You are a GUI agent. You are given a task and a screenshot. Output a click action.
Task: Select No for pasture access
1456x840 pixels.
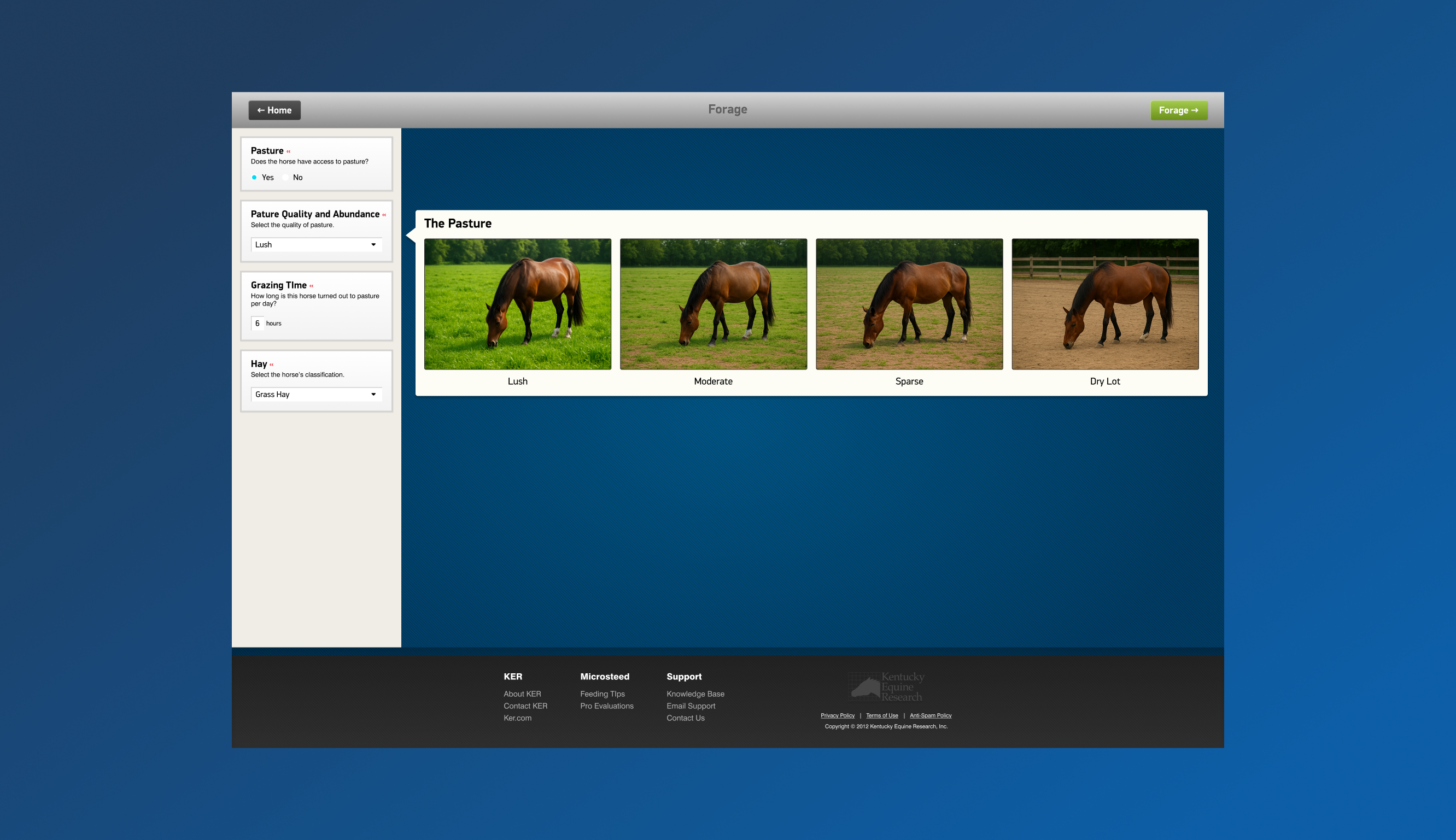[285, 178]
